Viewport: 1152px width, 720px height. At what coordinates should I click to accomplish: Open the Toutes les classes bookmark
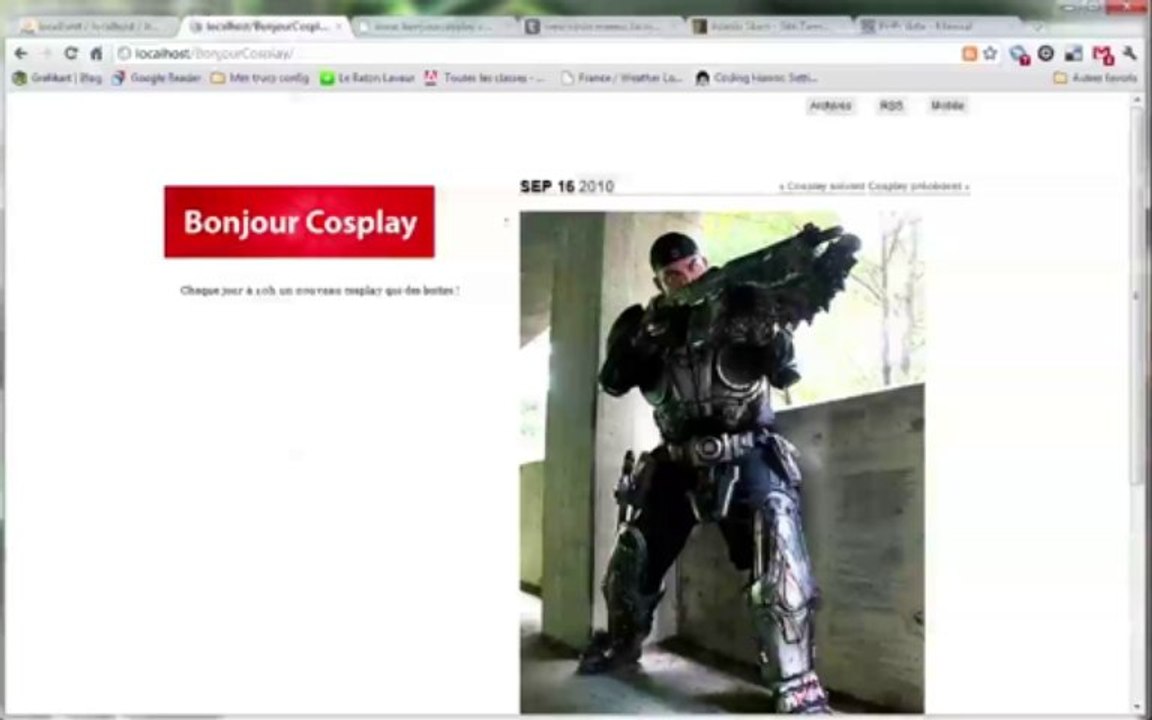pyautogui.click(x=485, y=78)
